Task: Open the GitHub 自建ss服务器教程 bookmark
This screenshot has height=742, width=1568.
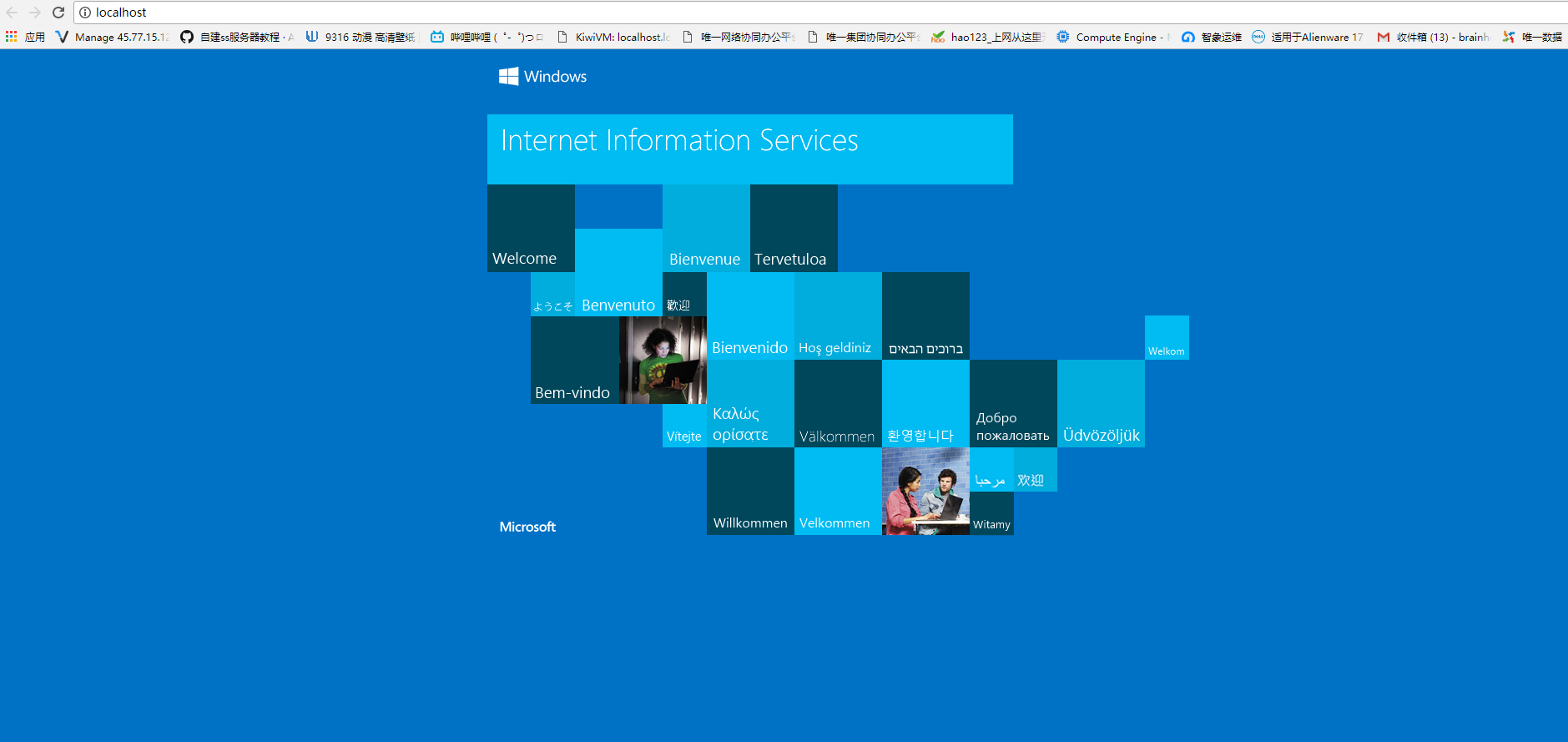Action: coord(237,37)
